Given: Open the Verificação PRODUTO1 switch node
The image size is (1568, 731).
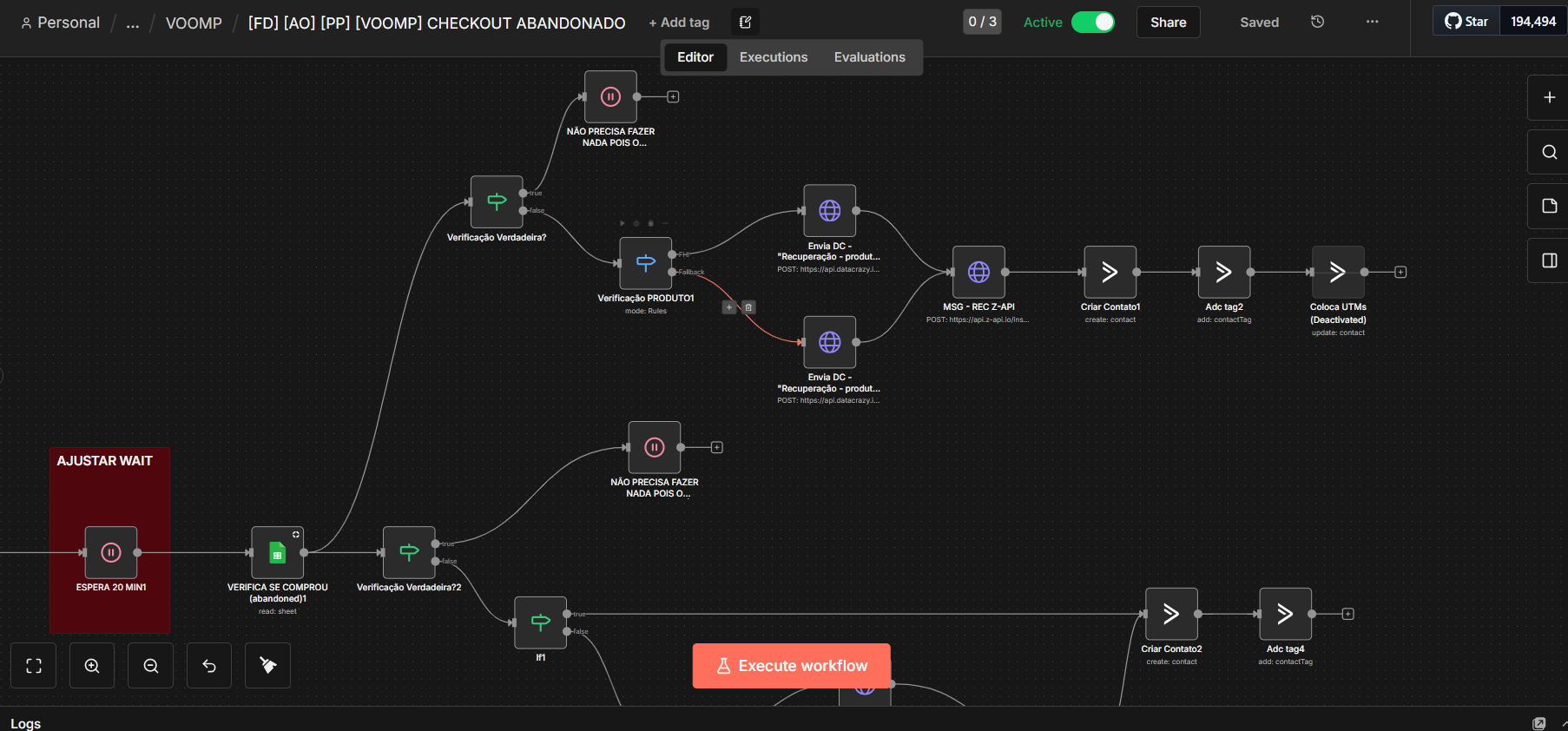Looking at the screenshot, I should [646, 263].
